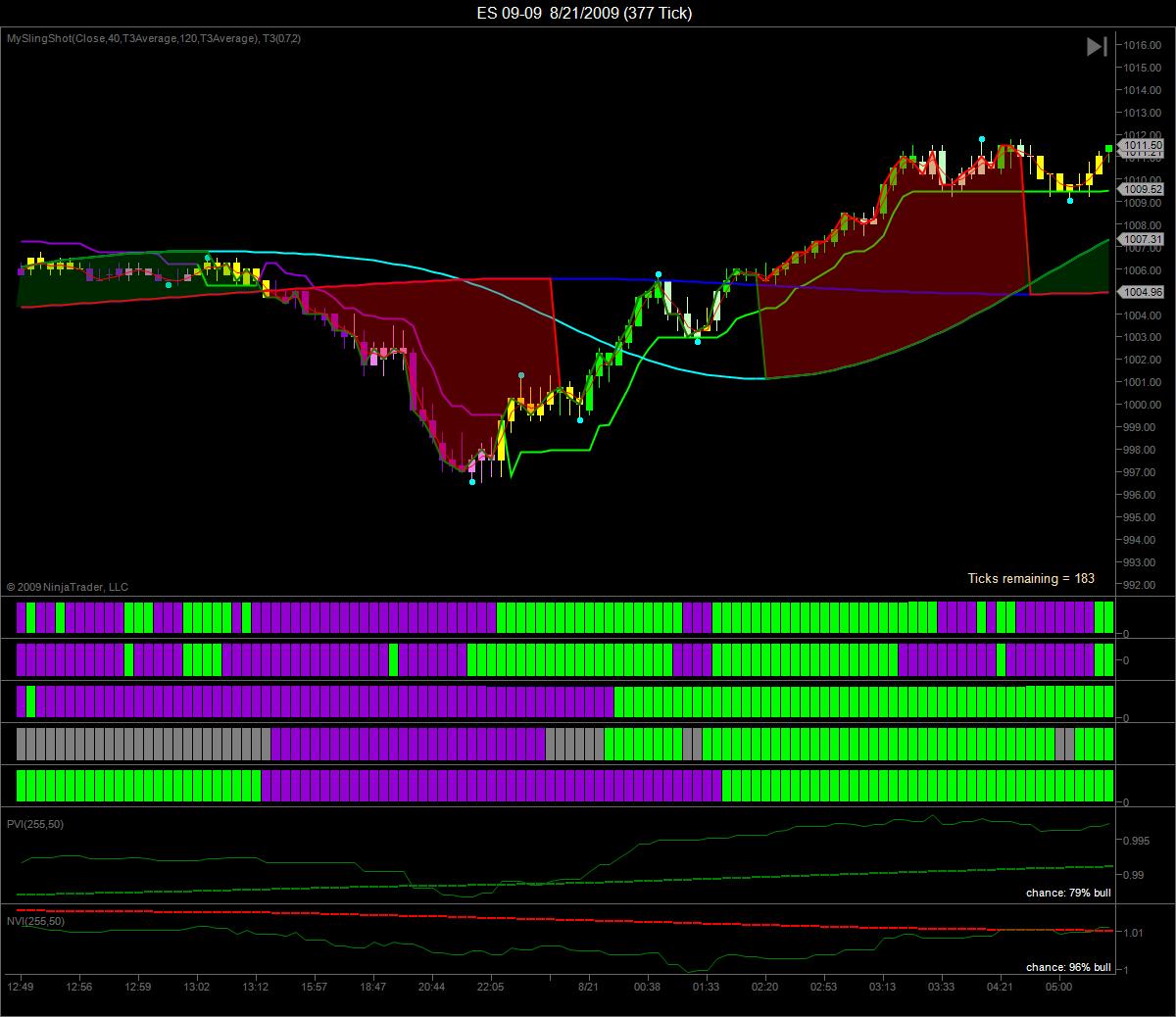The image size is (1176, 1017).
Task: Click the 13:12 time axis label
Action: (x=256, y=987)
